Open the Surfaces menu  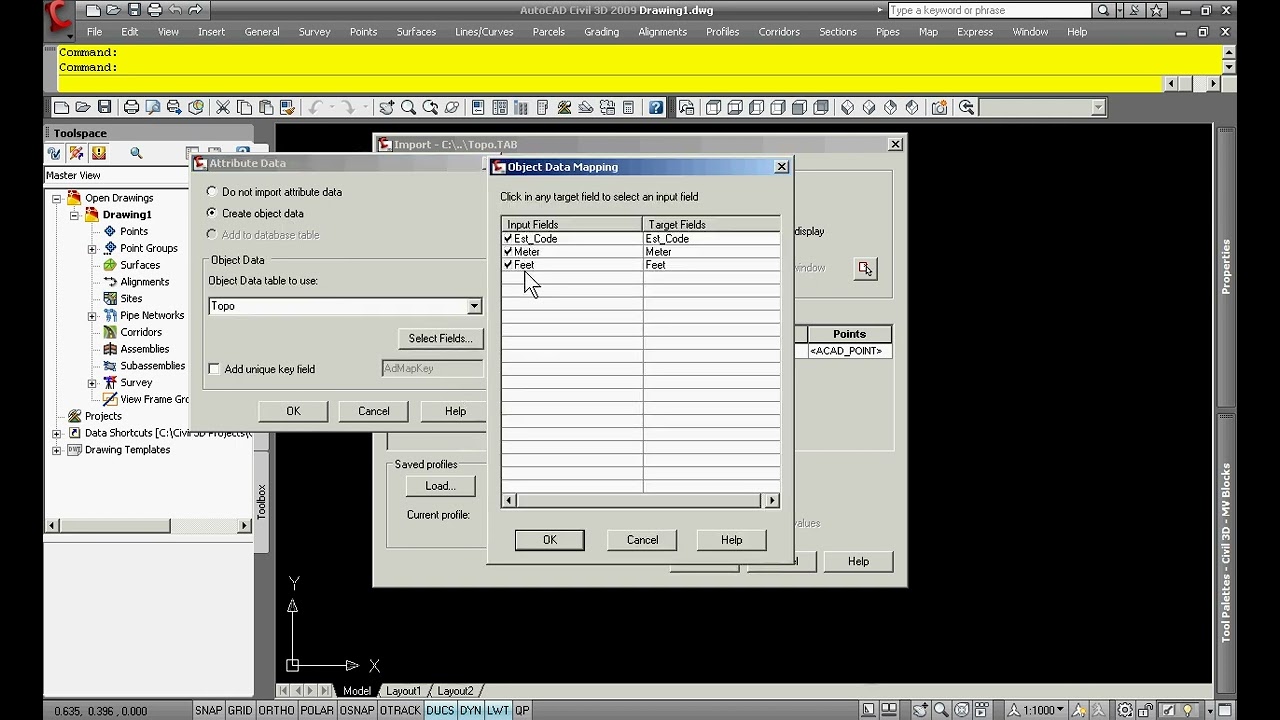click(416, 32)
